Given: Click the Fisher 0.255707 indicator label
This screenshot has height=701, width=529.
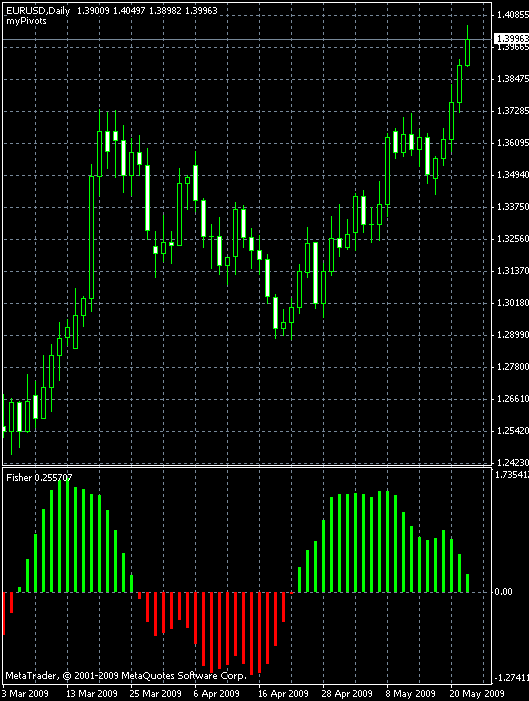Looking at the screenshot, I should [39, 477].
